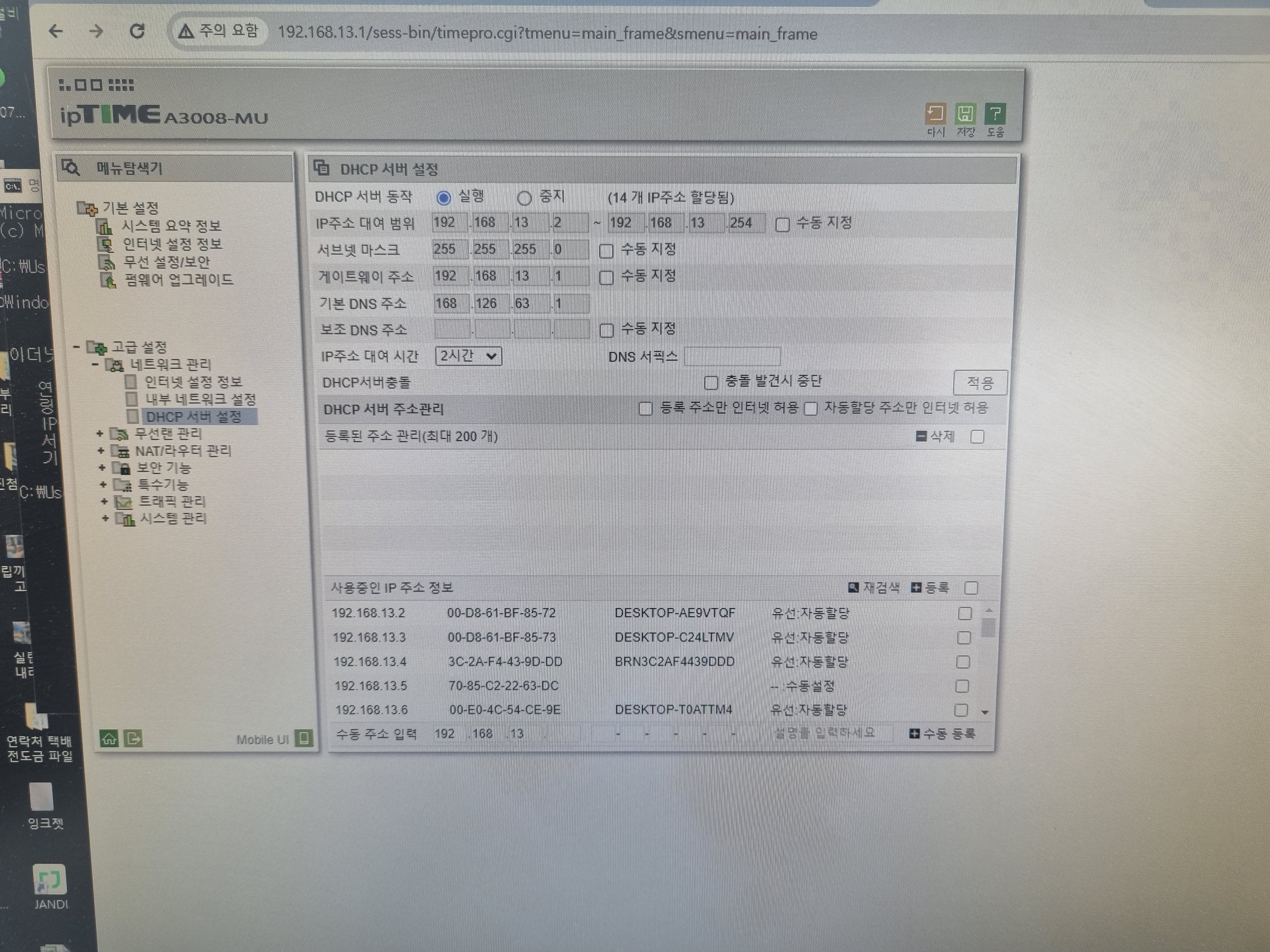The width and height of the screenshot is (1270, 952).
Task: Check 수동 지정 for 게이트웨이 주소
Action: click(x=606, y=278)
